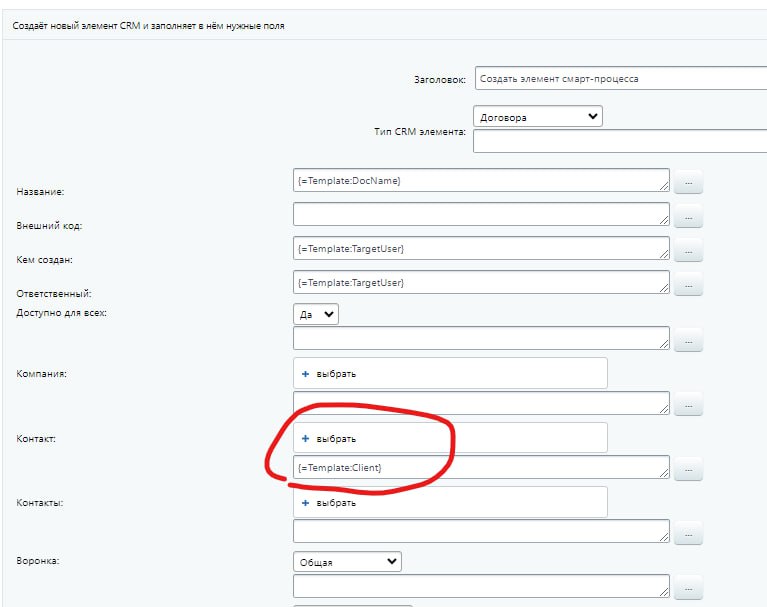This screenshot has width=767, height=607.
Task: Expand the Доступно для всех dropdown
Action: (x=316, y=314)
